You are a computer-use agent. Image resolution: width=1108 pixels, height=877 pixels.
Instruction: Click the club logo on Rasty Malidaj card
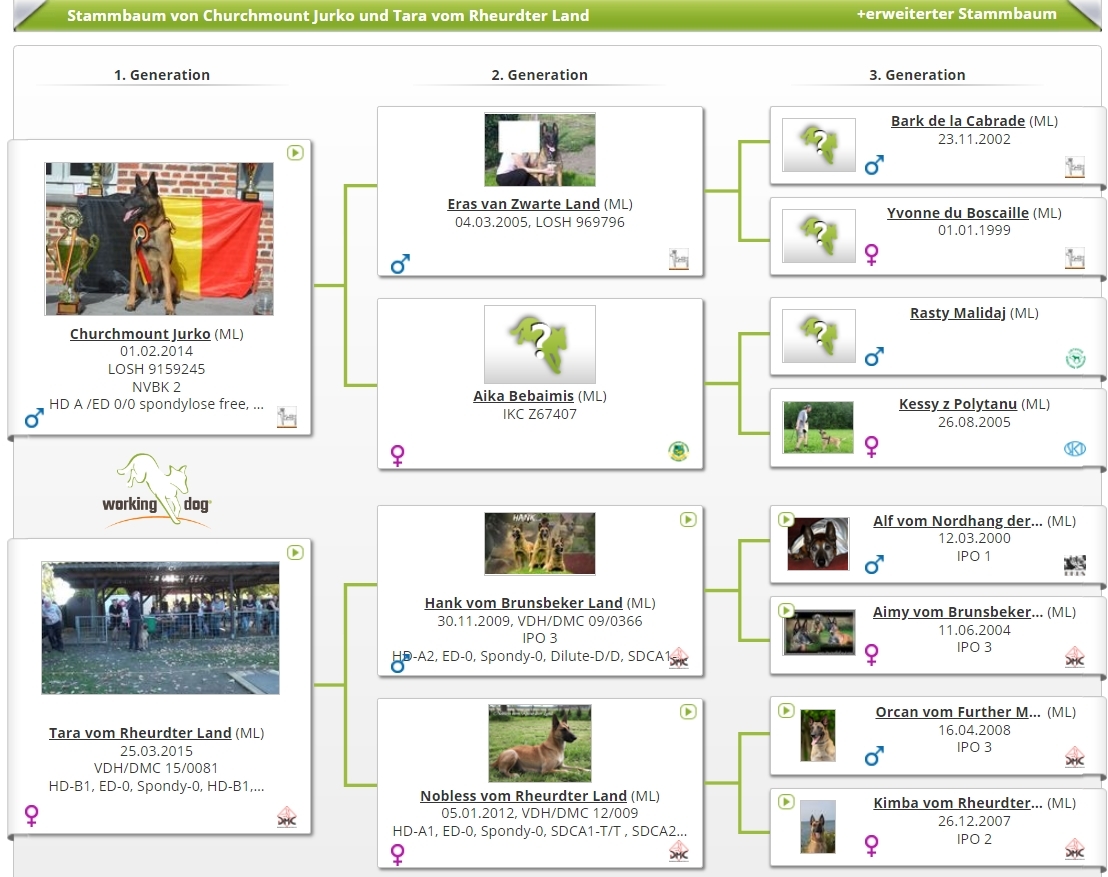tap(1075, 358)
